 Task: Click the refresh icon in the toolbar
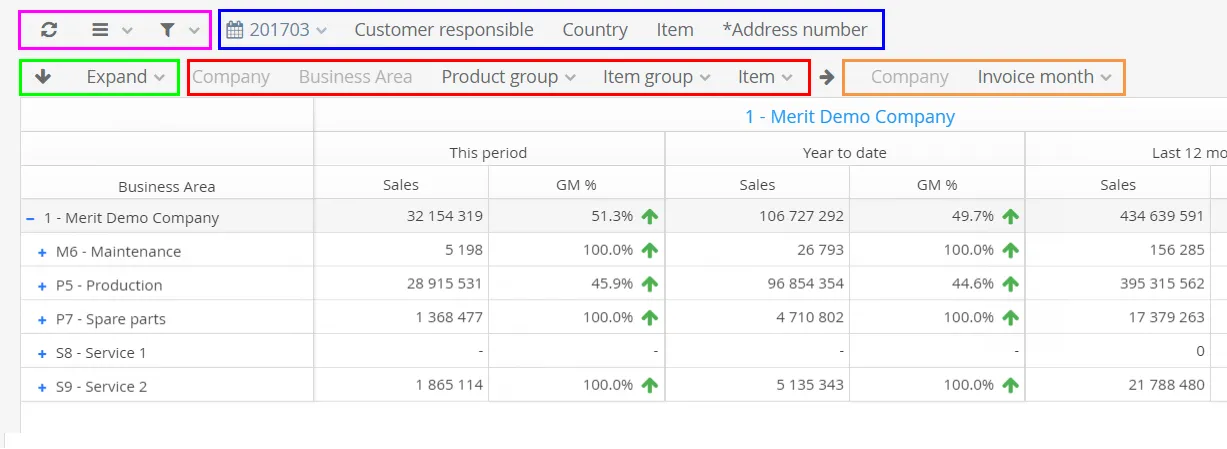pos(49,30)
